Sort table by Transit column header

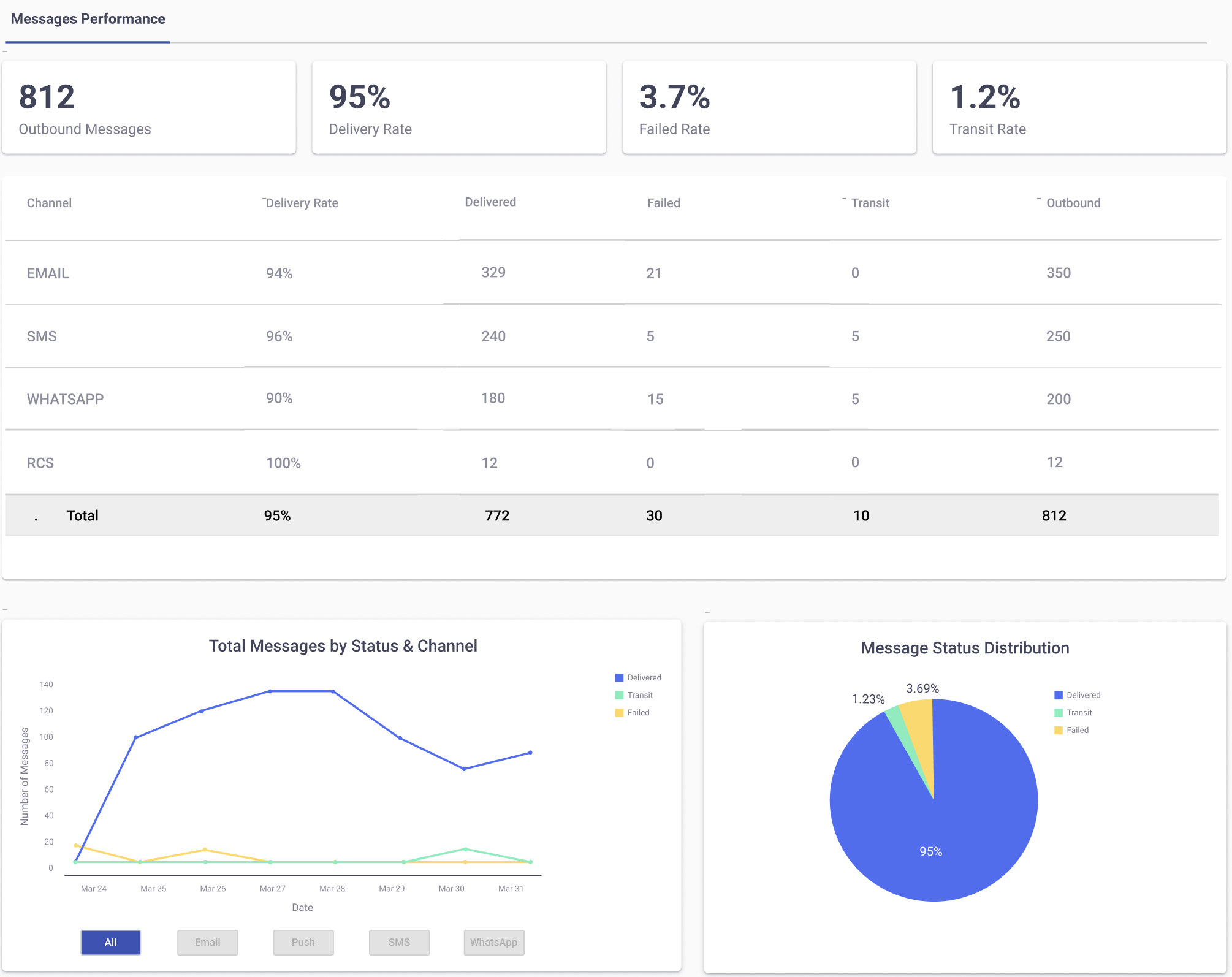pyautogui.click(x=870, y=203)
